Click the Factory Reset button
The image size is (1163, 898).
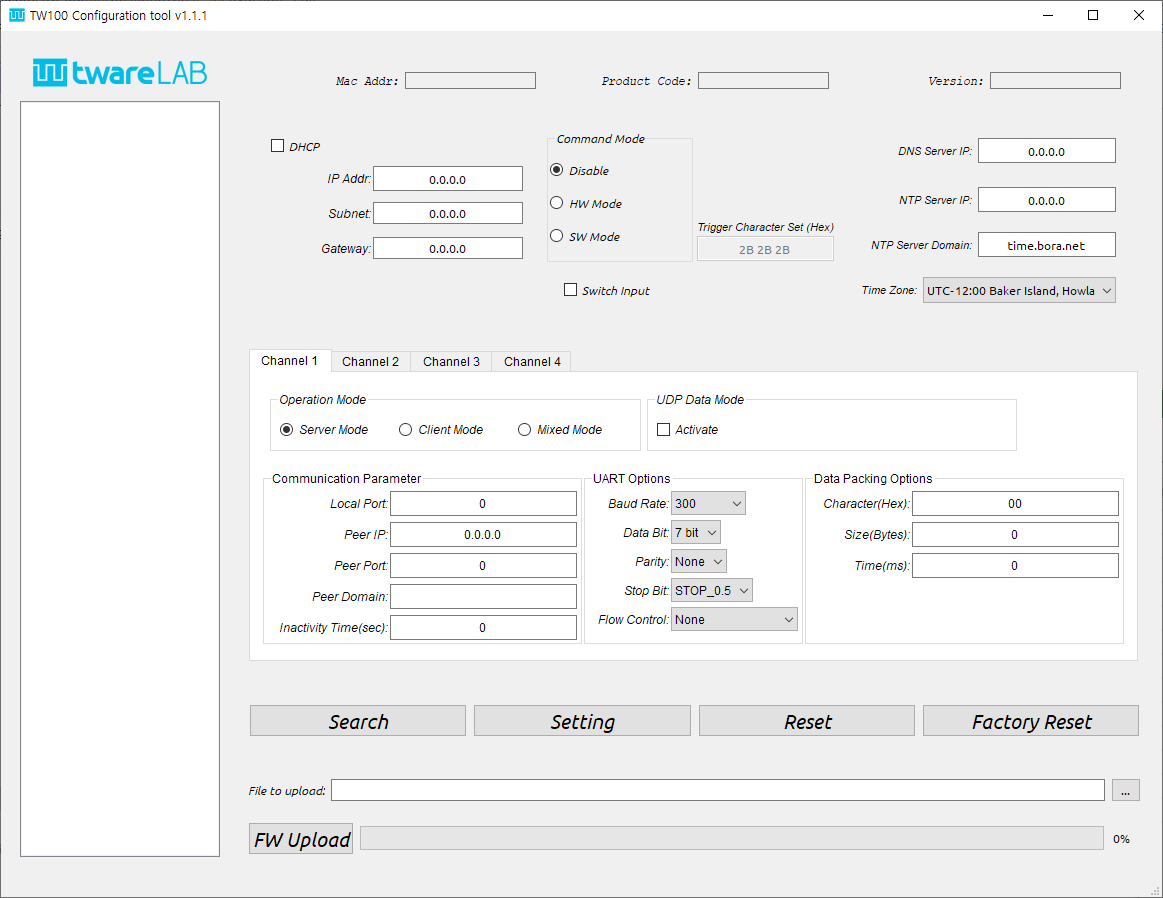coord(1030,721)
